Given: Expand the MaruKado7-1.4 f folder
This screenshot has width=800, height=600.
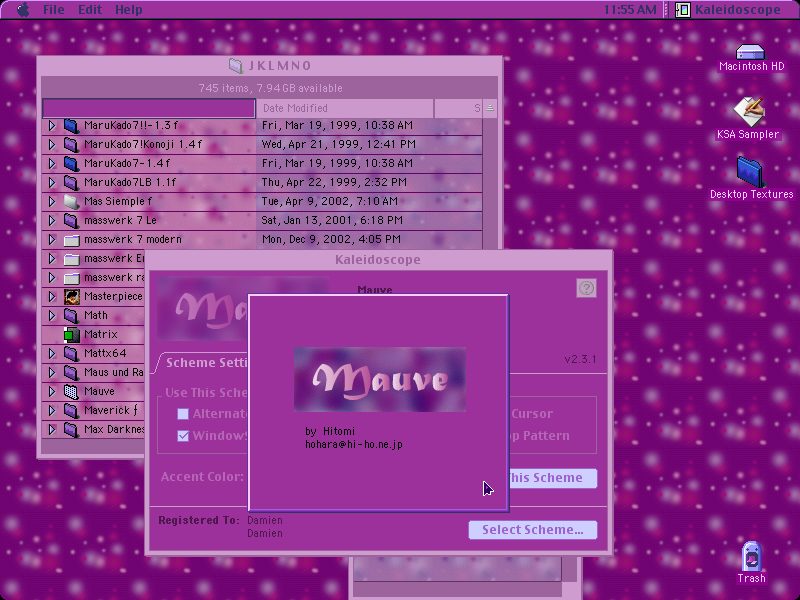Looking at the screenshot, I should pyautogui.click(x=52, y=163).
